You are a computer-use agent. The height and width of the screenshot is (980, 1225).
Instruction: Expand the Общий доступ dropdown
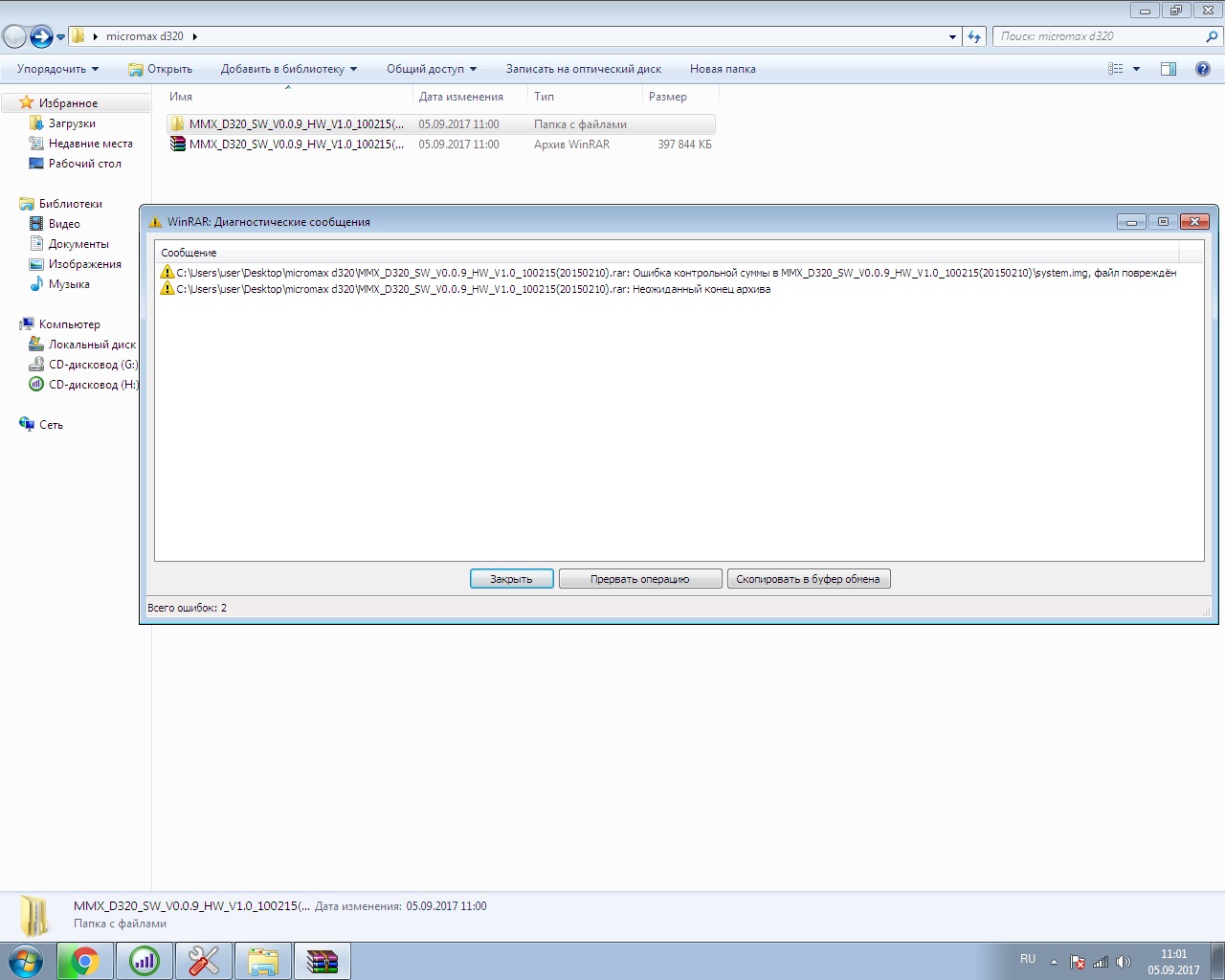[x=432, y=69]
